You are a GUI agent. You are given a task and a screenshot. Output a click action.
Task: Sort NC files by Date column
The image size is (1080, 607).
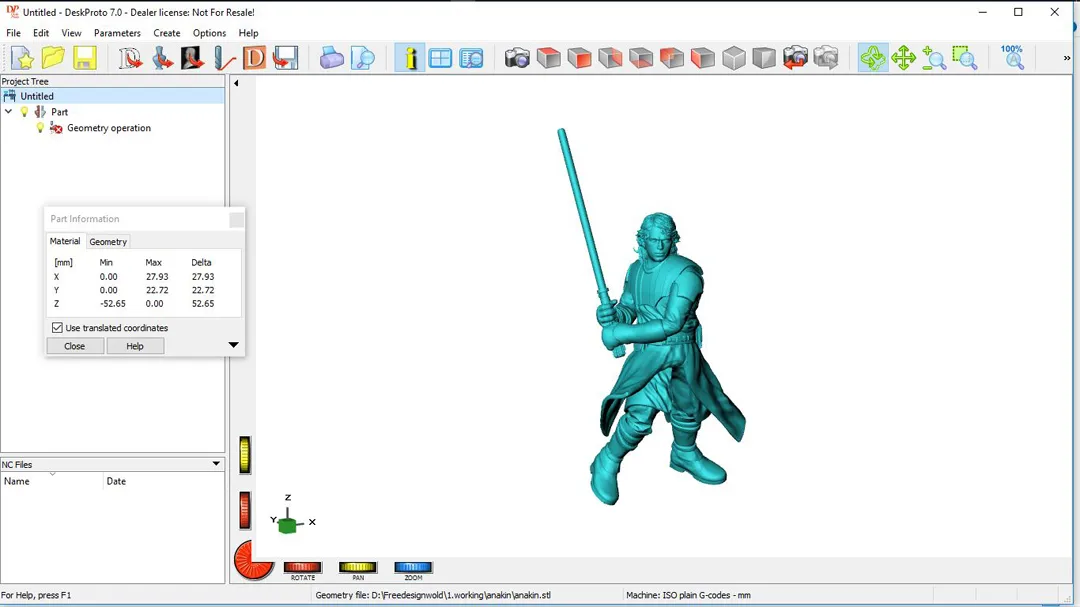coord(164,481)
